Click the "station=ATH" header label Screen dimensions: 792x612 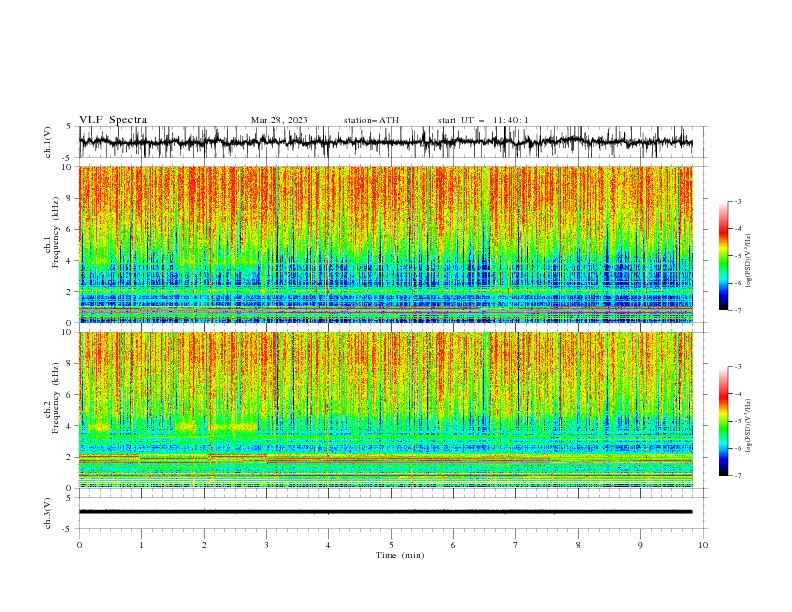pos(371,120)
